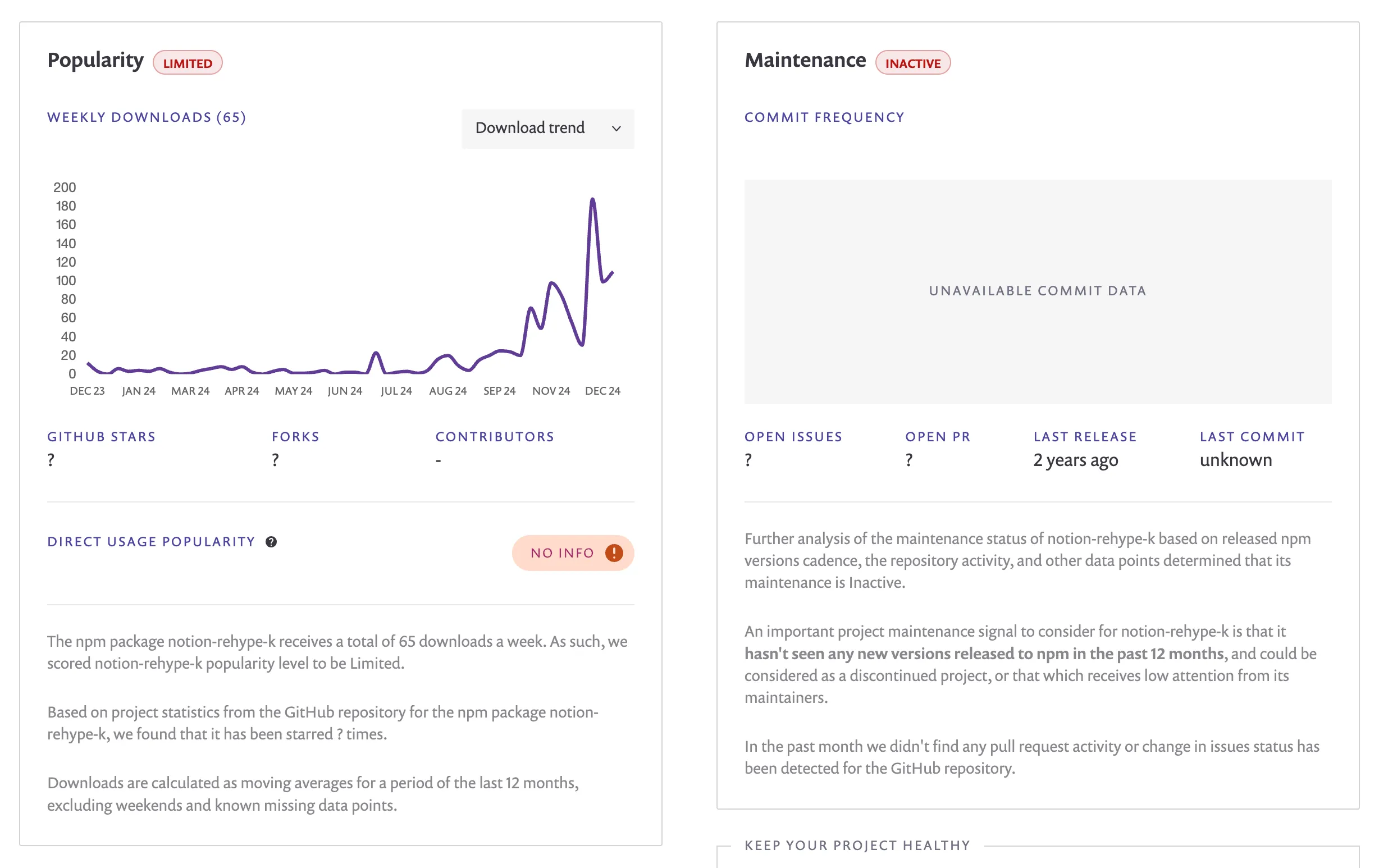This screenshot has width=1379, height=868.
Task: Click the GITHUB STARS label
Action: click(x=101, y=436)
